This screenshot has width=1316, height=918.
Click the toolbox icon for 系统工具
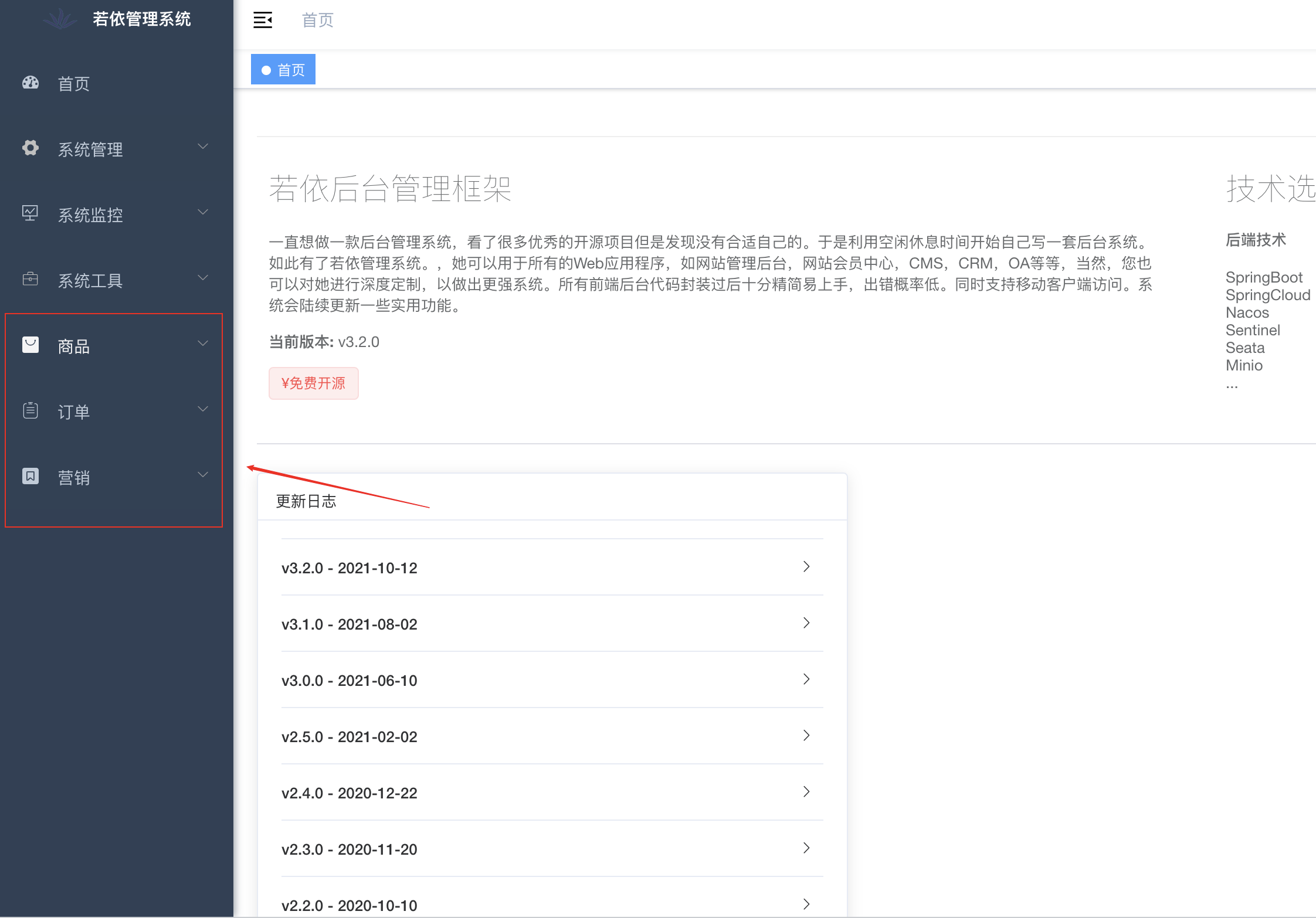[30, 279]
